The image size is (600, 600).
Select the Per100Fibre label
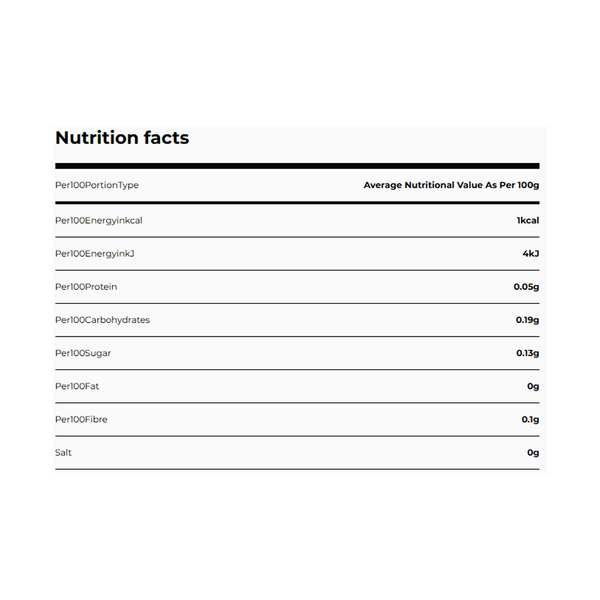tap(83, 419)
